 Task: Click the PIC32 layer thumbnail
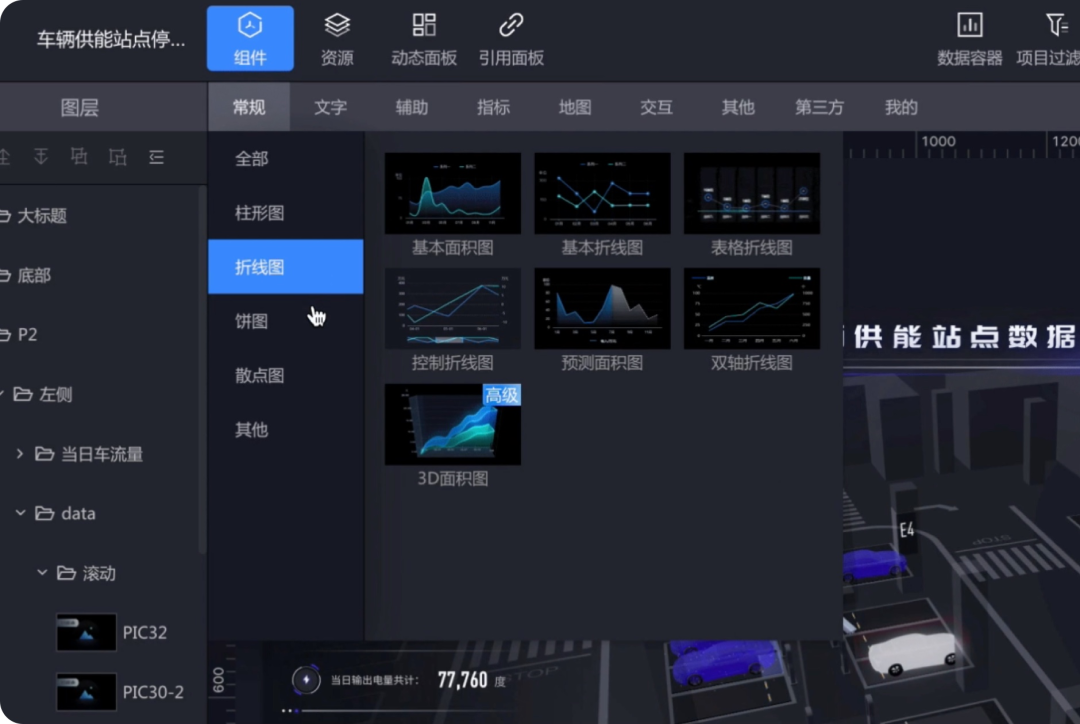(x=86, y=632)
